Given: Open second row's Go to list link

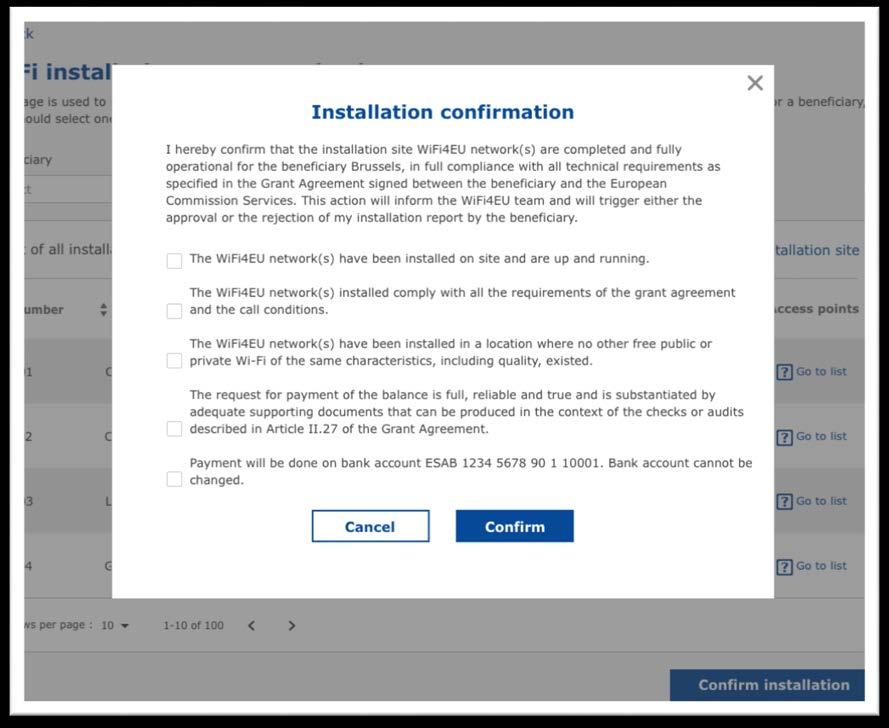Looking at the screenshot, I should pyautogui.click(x=821, y=437).
